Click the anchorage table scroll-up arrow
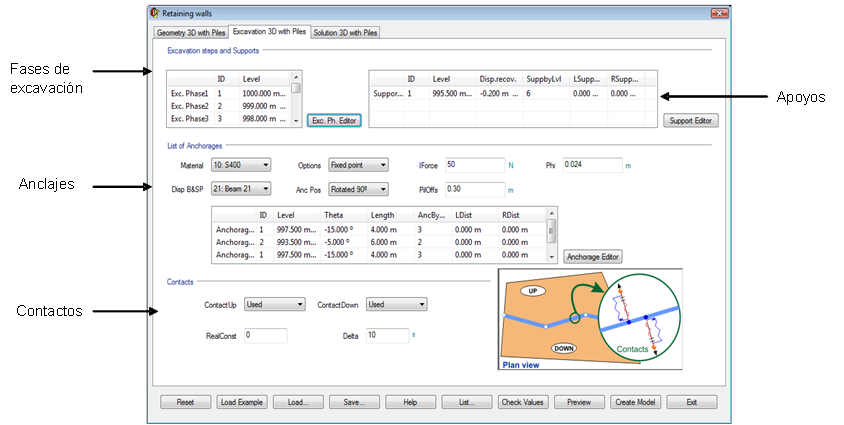 click(x=551, y=214)
